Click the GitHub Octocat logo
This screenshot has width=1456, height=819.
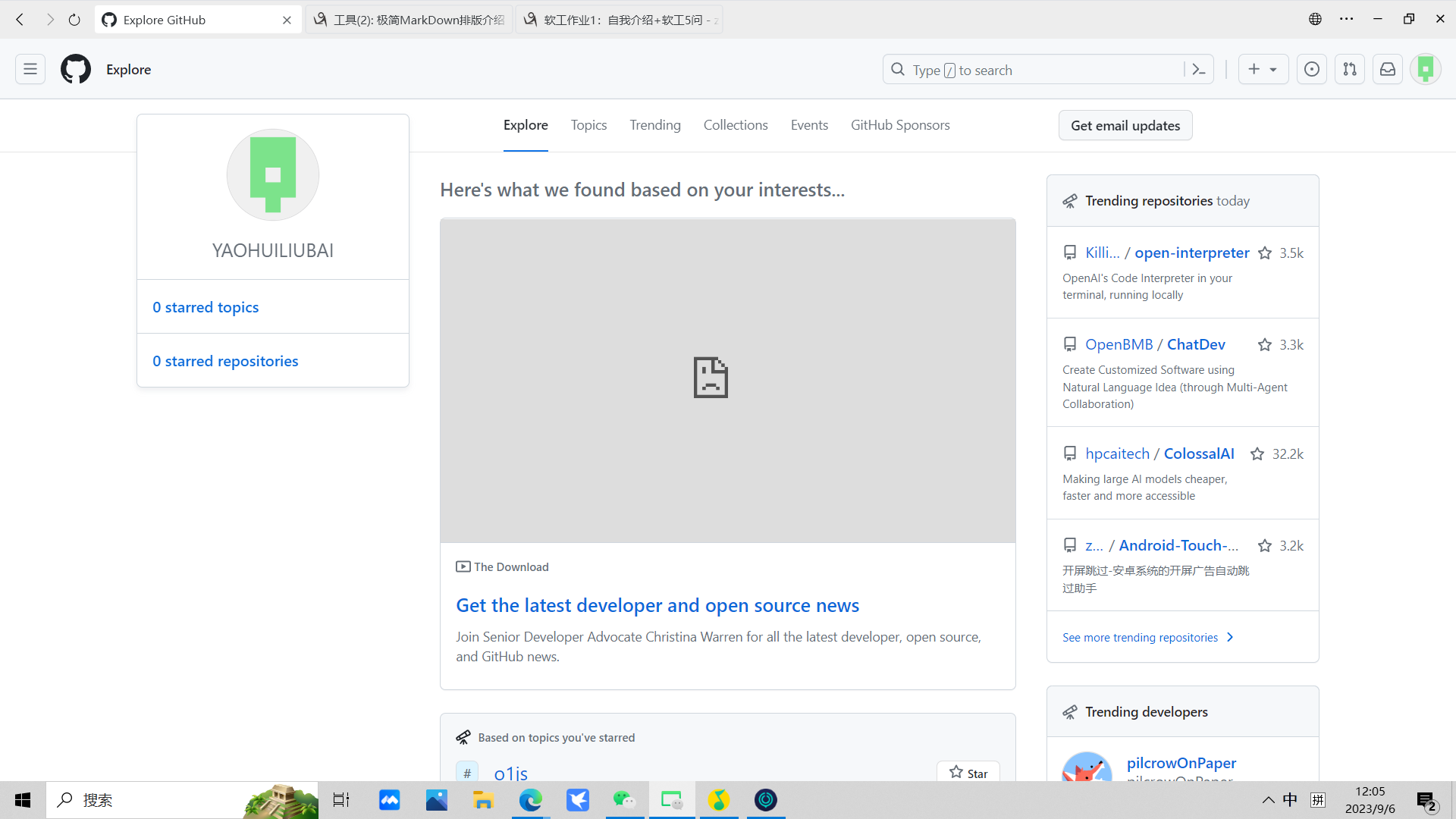point(76,69)
